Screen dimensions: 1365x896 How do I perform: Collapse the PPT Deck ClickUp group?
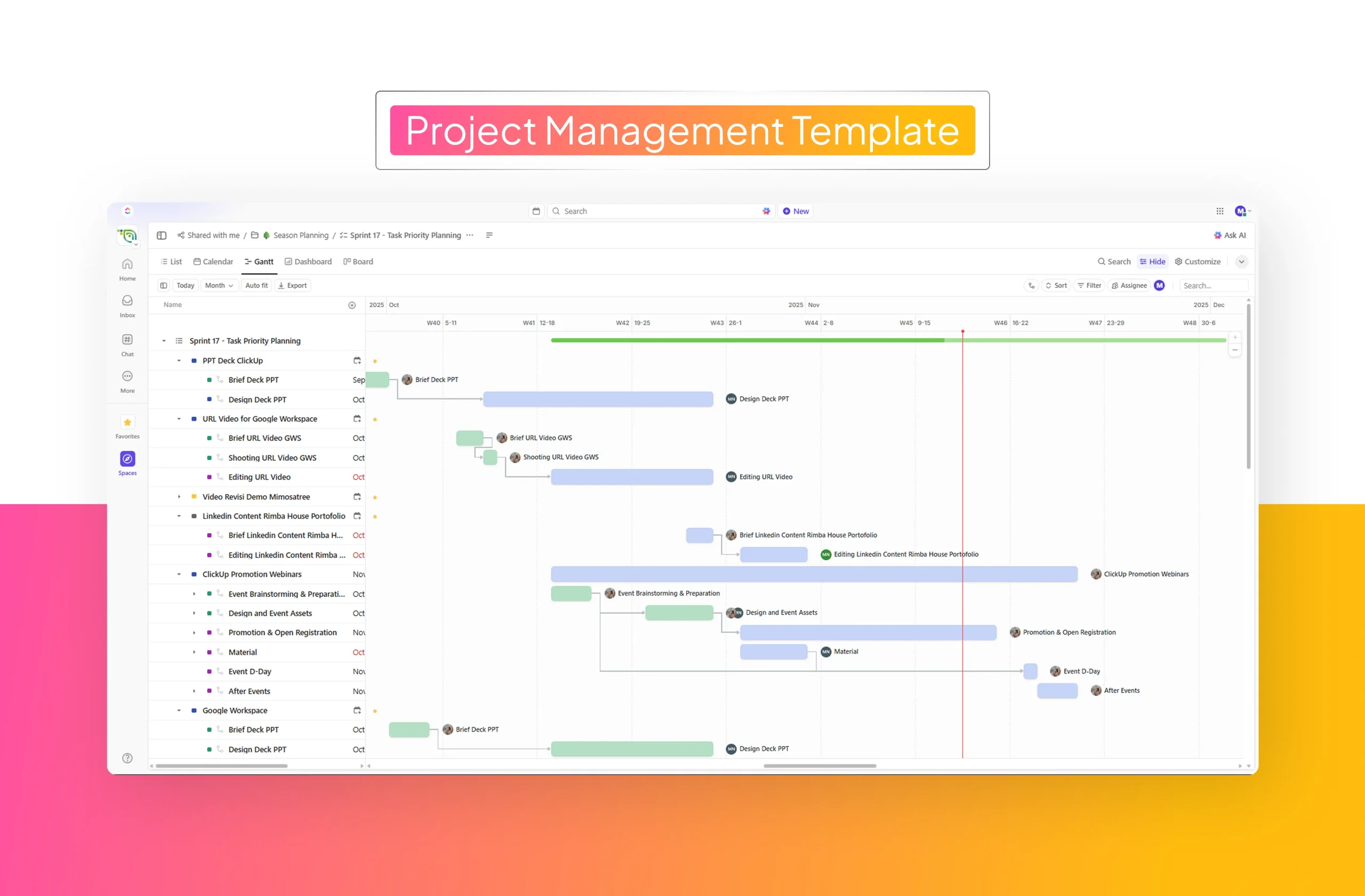point(179,360)
